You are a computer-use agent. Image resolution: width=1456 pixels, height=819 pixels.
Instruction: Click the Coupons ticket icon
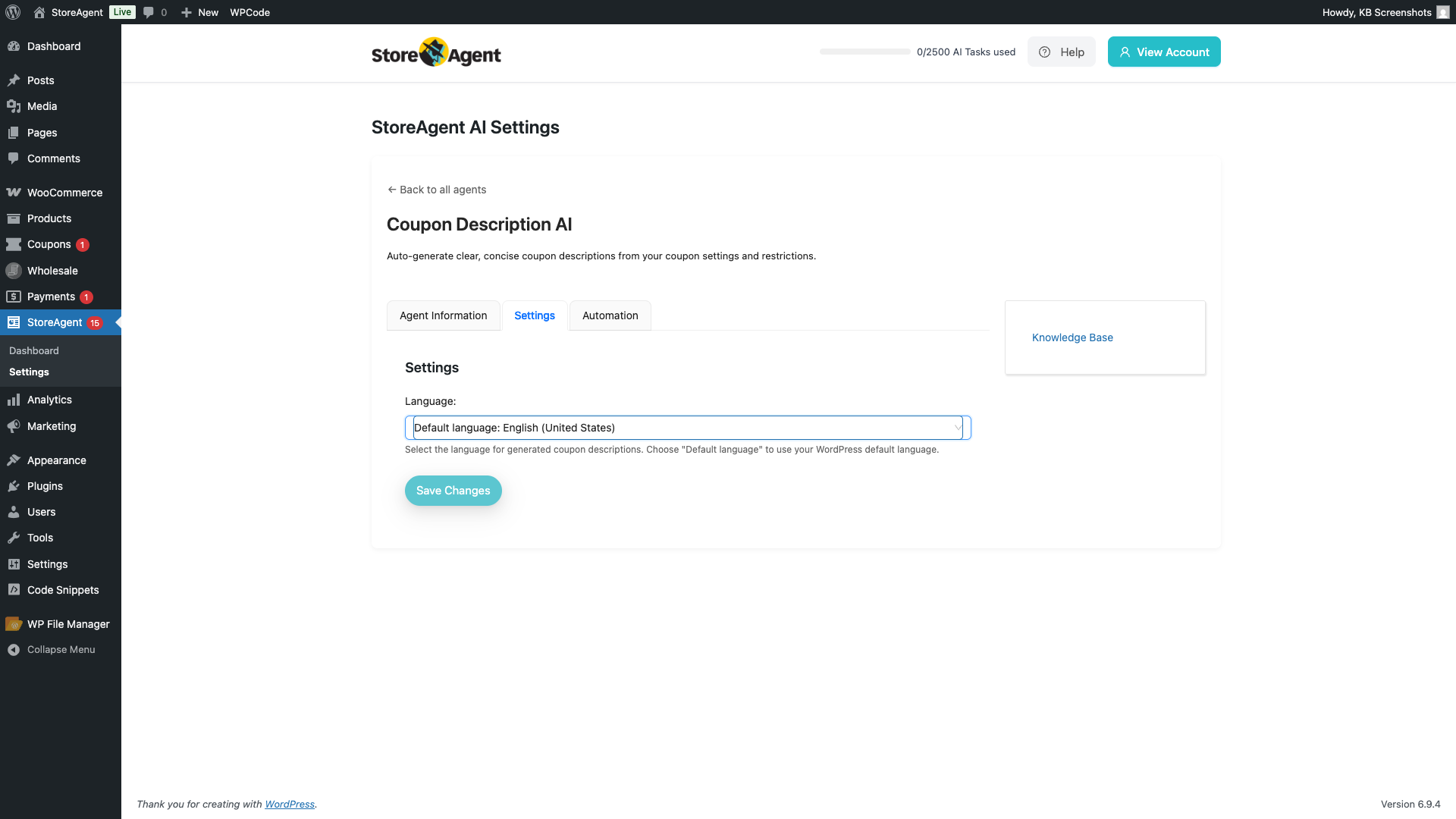[x=14, y=244]
